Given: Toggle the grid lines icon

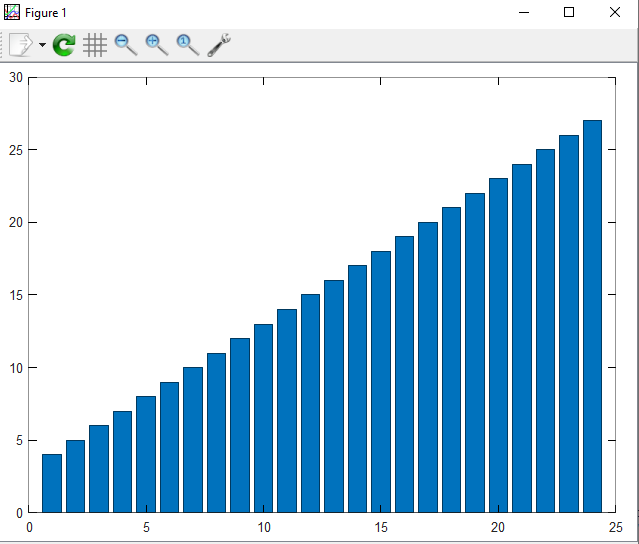Looking at the screenshot, I should pyautogui.click(x=95, y=45).
